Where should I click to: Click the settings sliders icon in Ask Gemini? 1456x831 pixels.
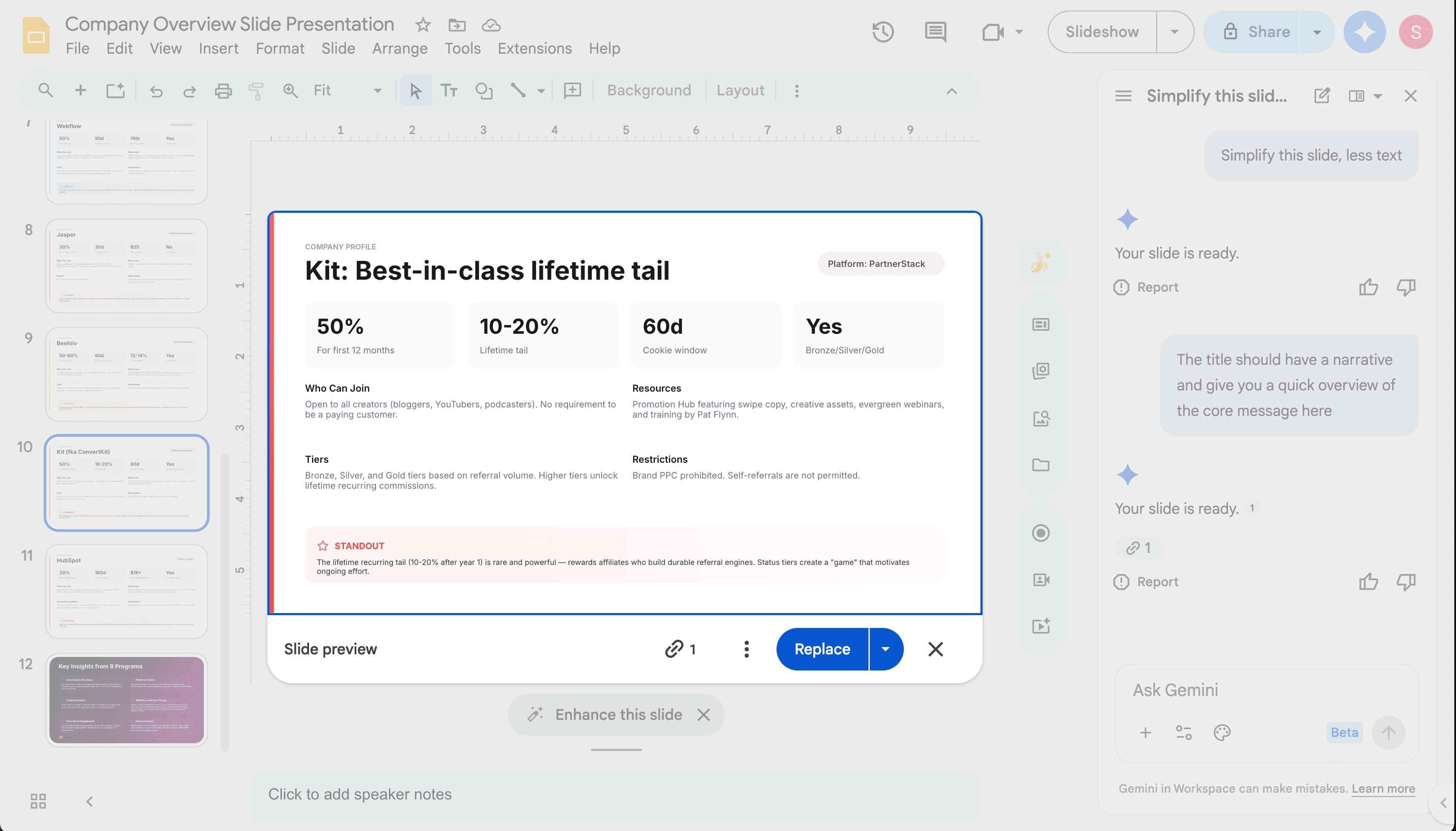[1184, 732]
